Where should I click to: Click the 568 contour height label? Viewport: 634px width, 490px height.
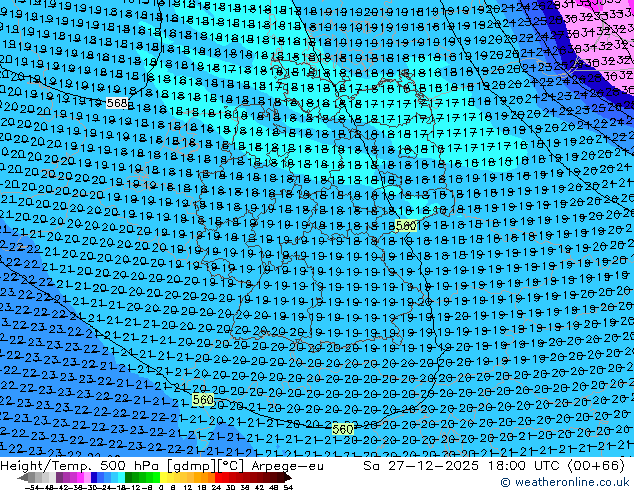click(117, 103)
